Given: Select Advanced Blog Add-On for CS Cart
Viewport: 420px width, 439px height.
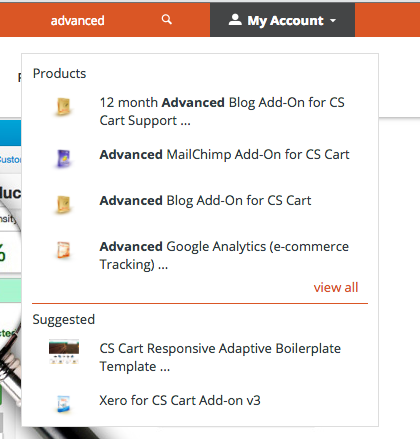Looking at the screenshot, I should pos(205,201).
